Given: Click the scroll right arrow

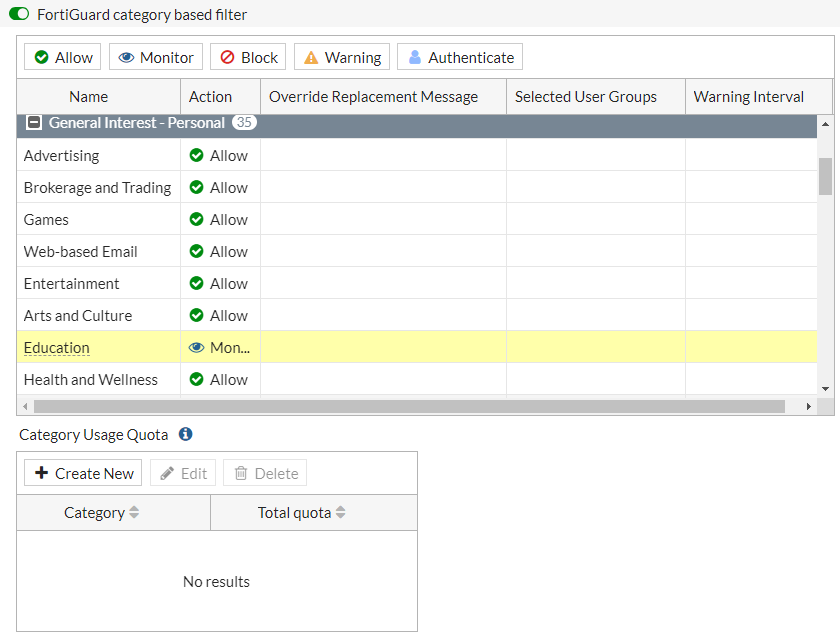Looking at the screenshot, I should click(808, 407).
